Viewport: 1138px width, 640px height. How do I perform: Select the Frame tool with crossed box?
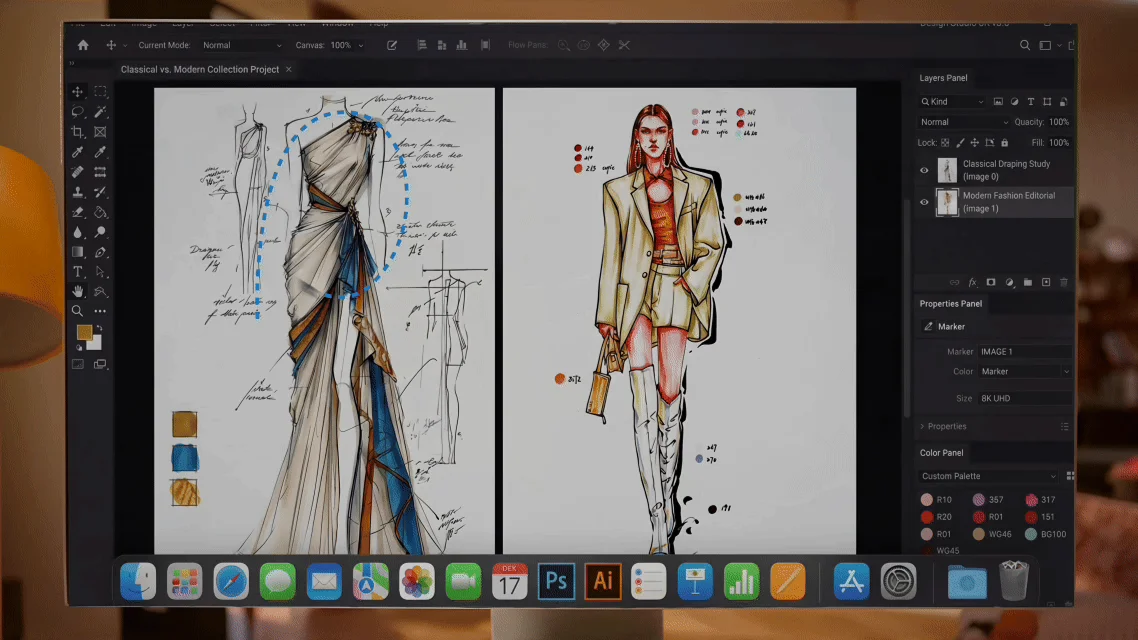click(100, 132)
